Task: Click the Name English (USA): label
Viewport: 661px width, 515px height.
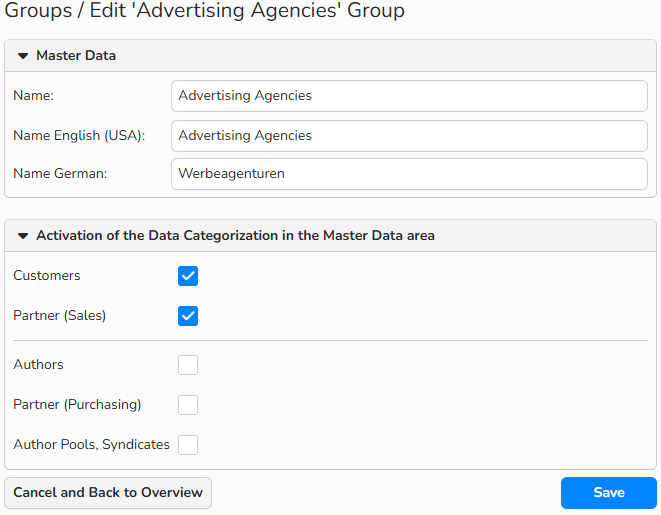Action: [79, 136]
